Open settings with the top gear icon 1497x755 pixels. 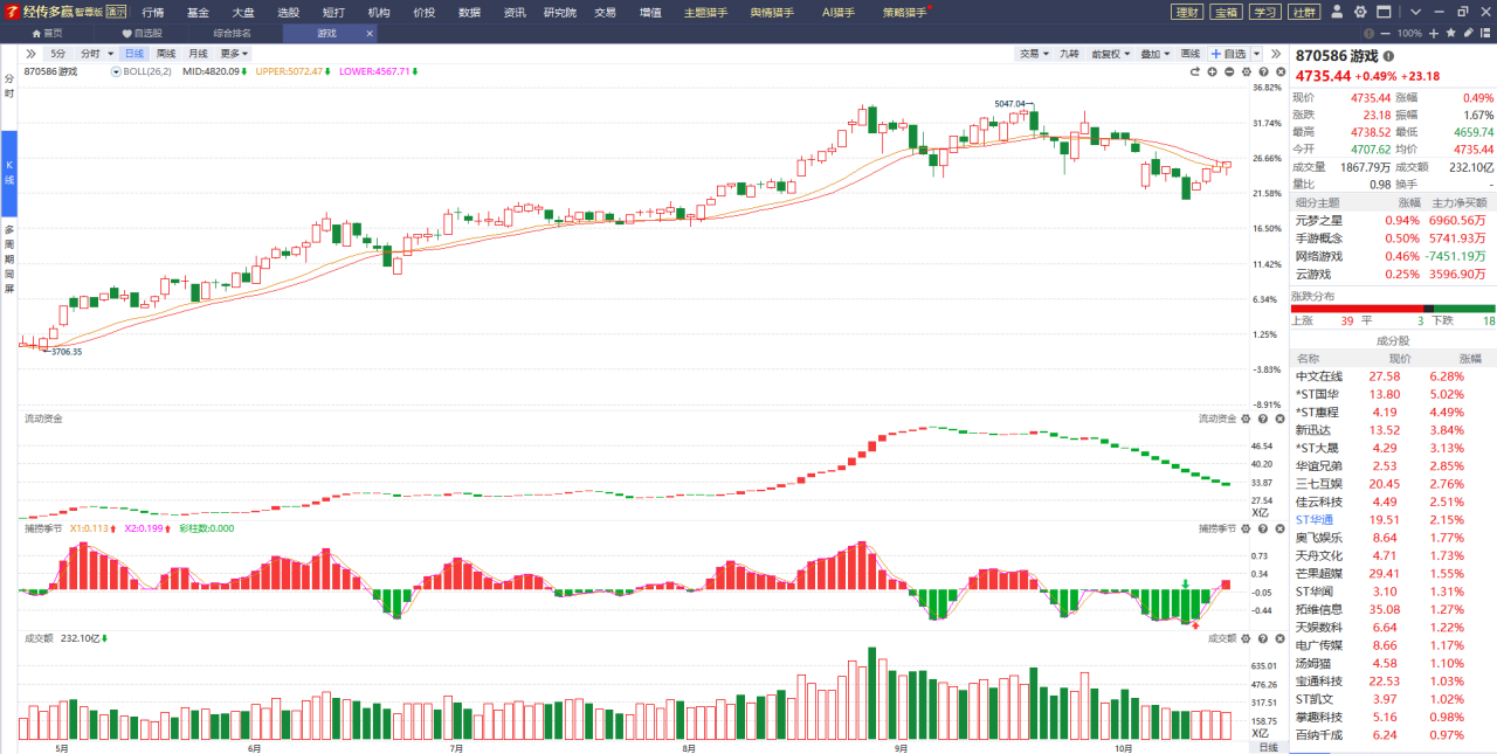coord(1360,12)
